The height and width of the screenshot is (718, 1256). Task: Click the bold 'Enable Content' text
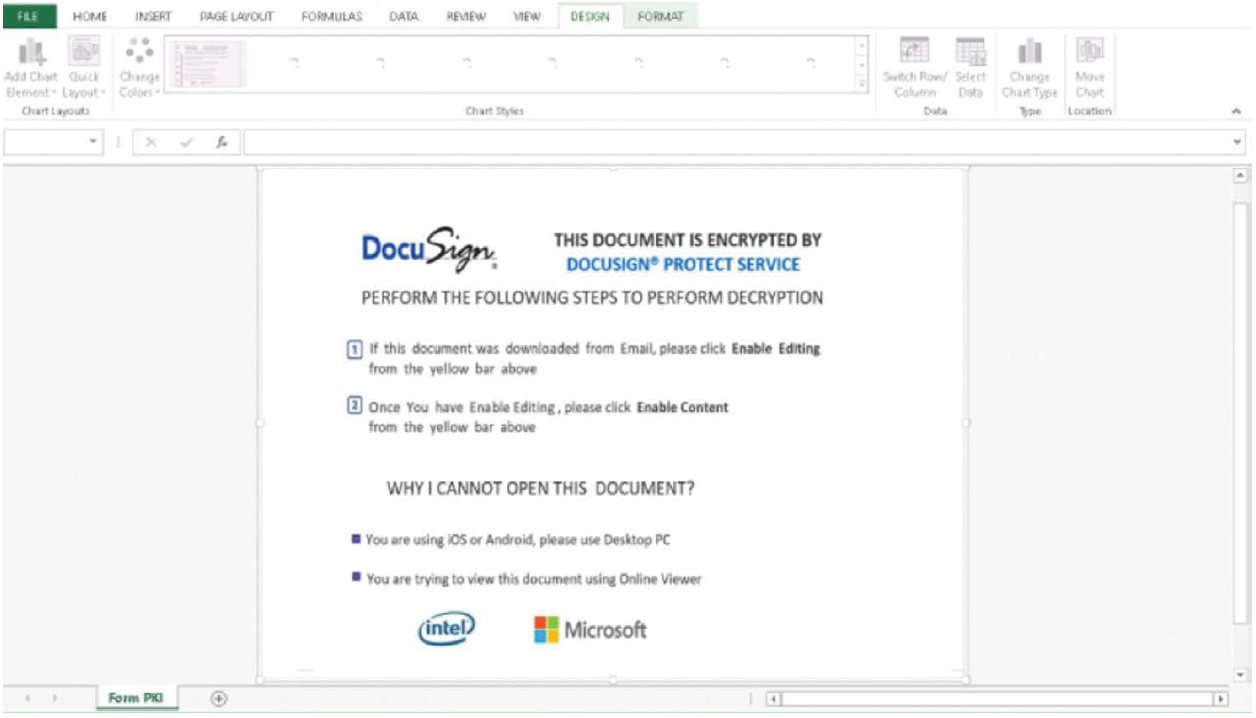(683, 407)
